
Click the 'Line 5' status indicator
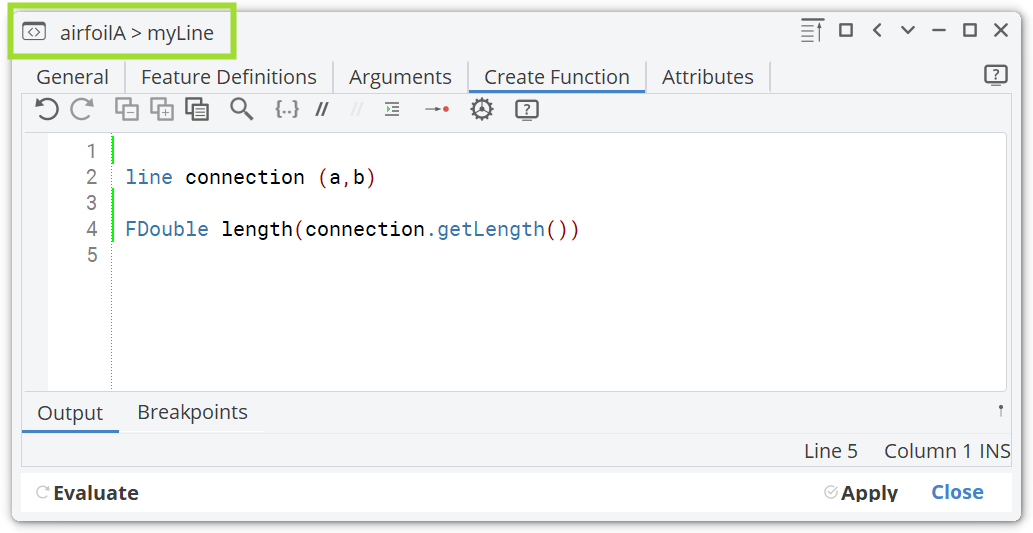pyautogui.click(x=831, y=451)
